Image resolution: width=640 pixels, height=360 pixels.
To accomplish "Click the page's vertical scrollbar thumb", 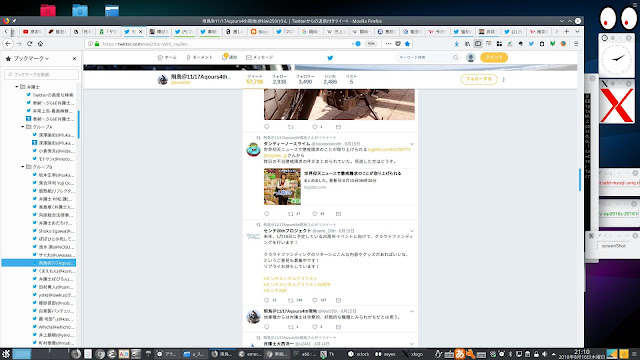I will [580, 180].
